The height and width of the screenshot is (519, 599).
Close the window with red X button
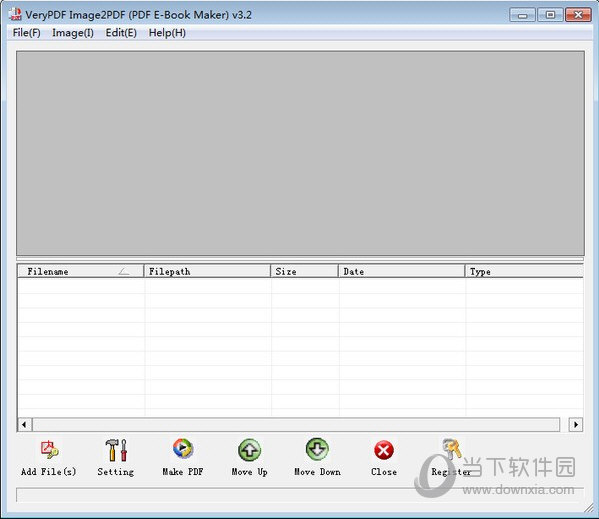(x=578, y=15)
